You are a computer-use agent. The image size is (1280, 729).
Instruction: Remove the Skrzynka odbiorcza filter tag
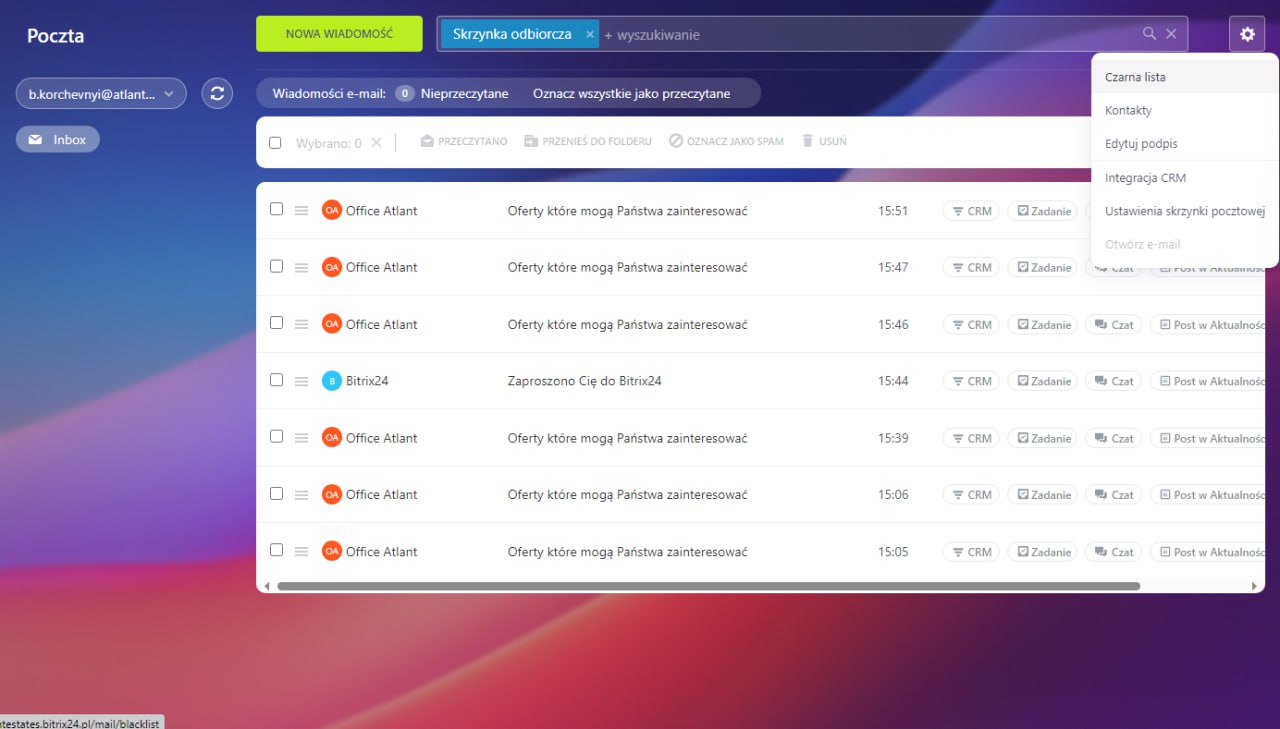pos(590,34)
